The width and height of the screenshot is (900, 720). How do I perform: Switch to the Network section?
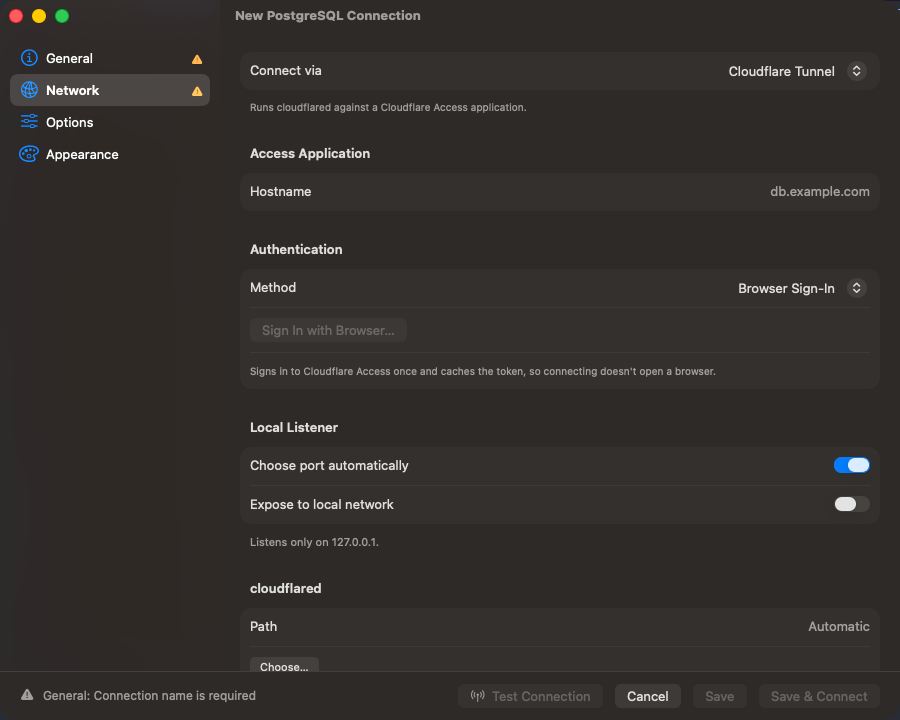point(110,90)
